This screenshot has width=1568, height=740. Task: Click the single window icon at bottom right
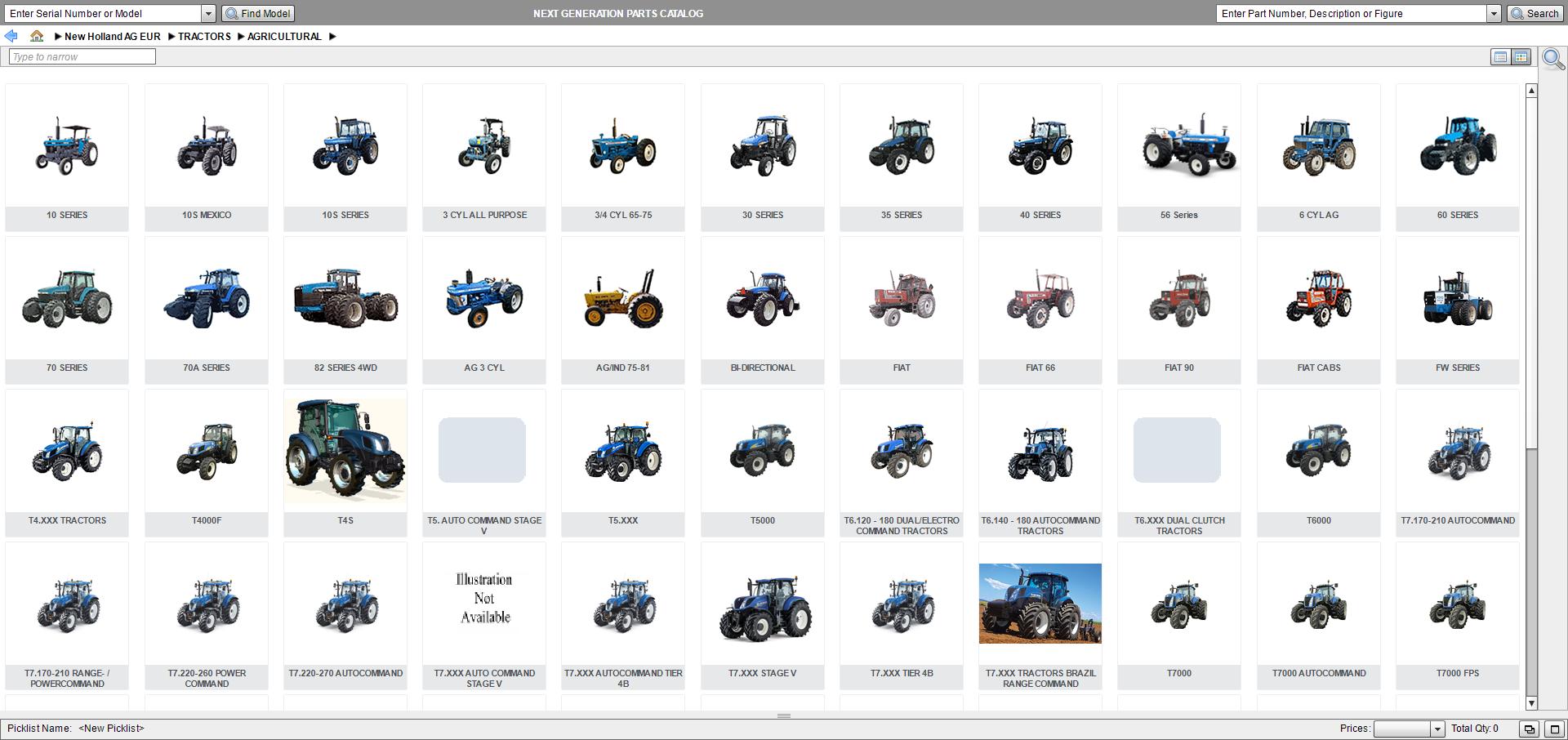coord(1556,729)
